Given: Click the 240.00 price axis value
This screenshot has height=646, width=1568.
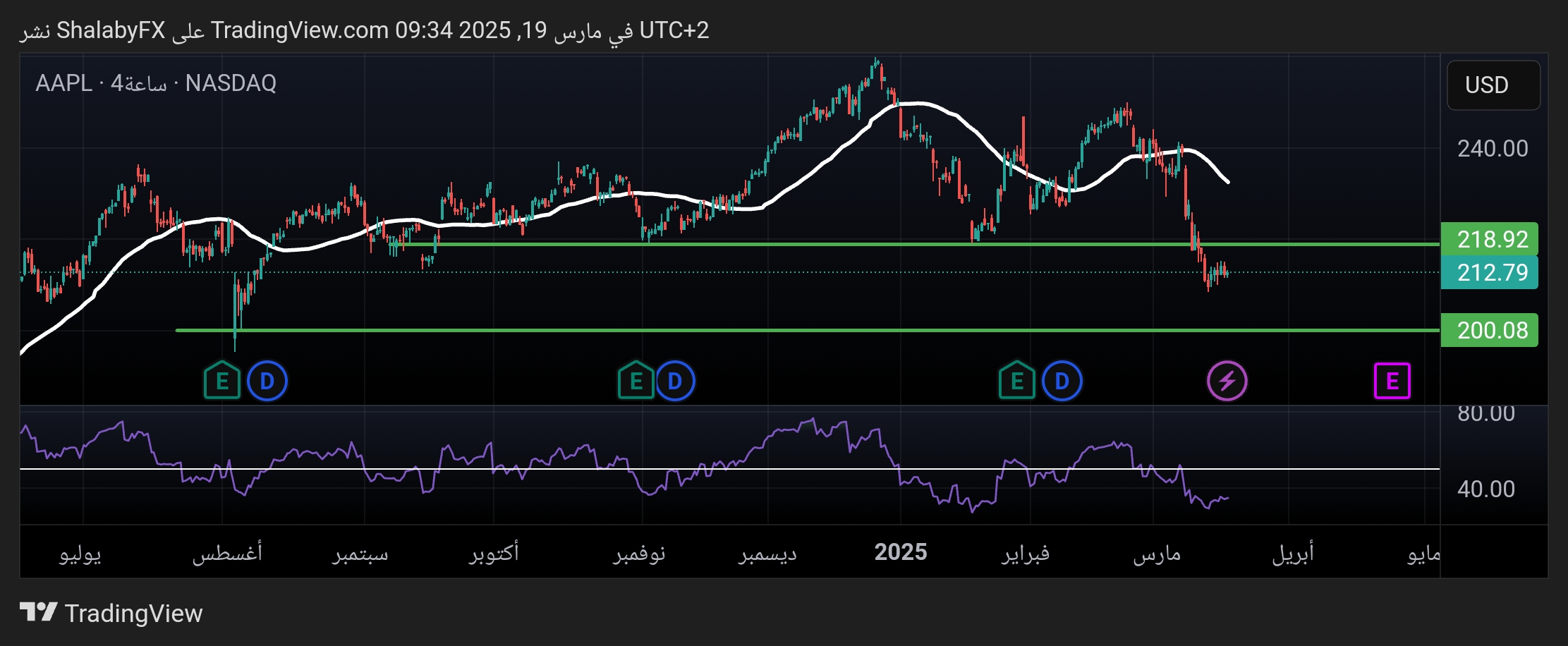Looking at the screenshot, I should (1493, 149).
